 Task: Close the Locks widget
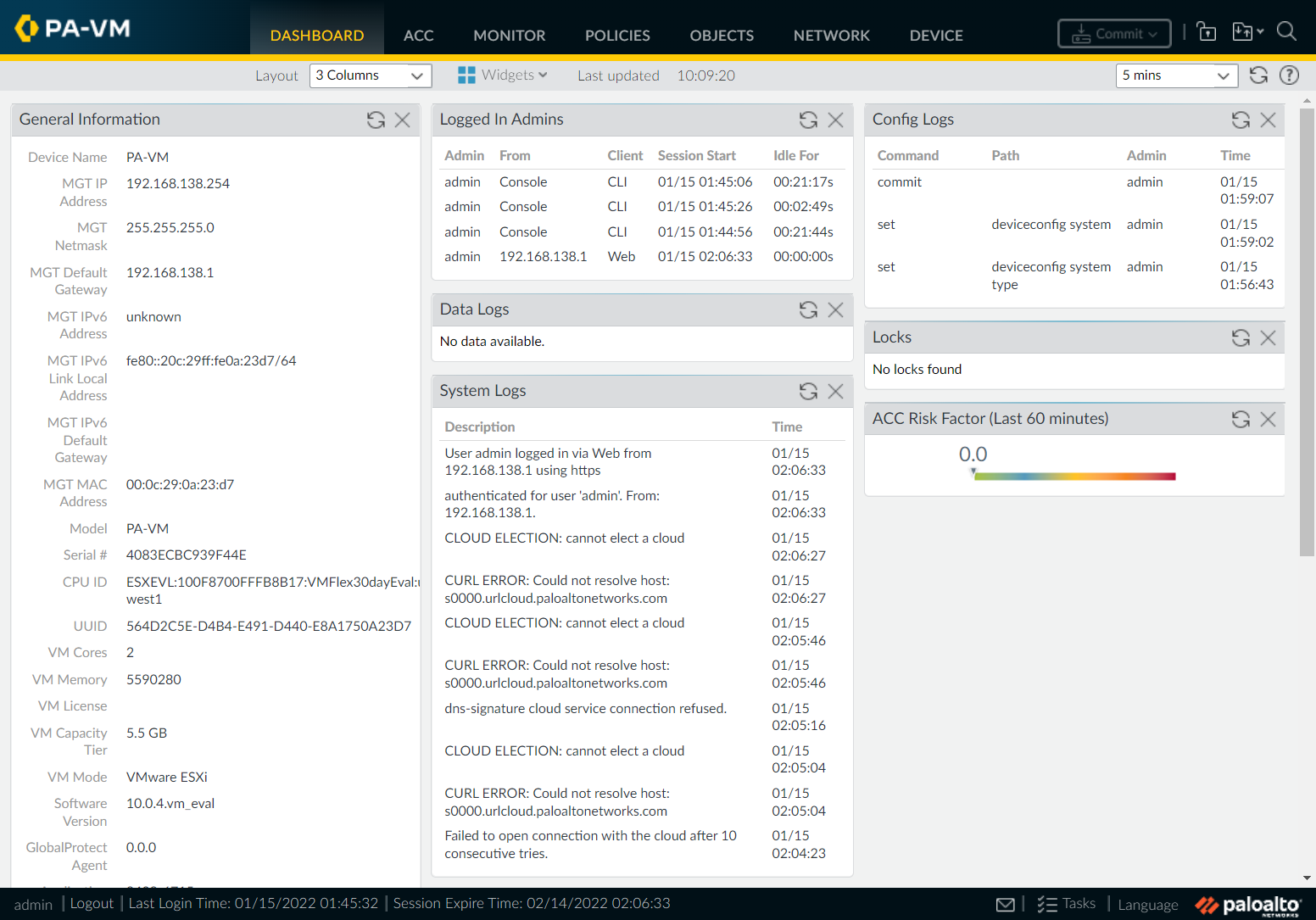coord(1268,338)
